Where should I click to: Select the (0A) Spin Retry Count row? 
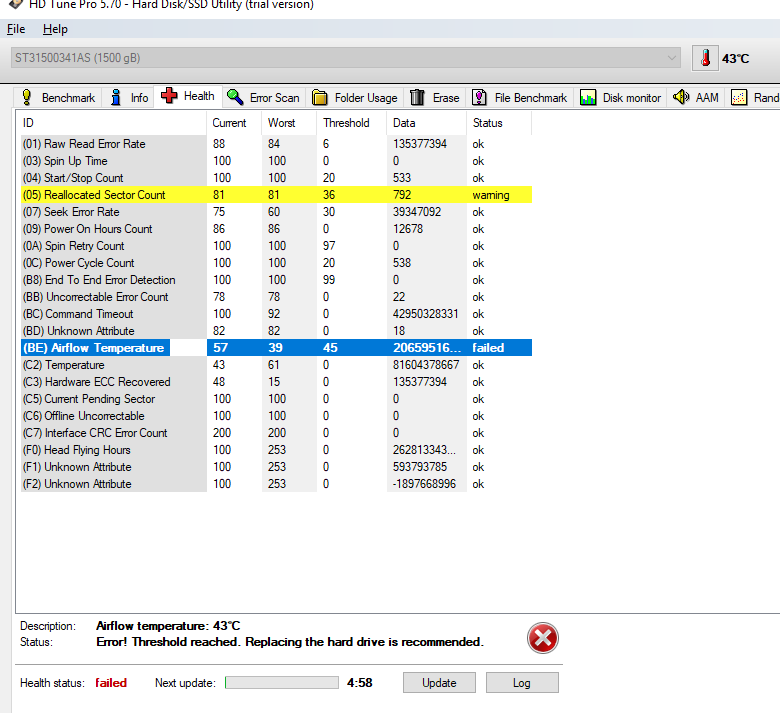(x=277, y=246)
